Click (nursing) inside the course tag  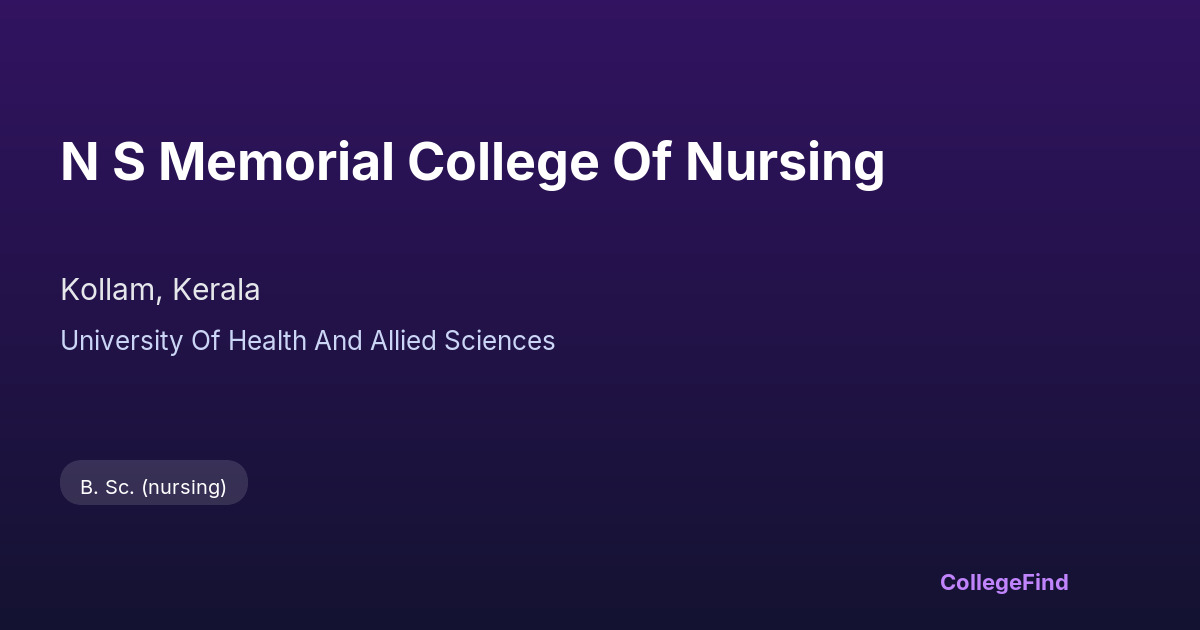(183, 487)
